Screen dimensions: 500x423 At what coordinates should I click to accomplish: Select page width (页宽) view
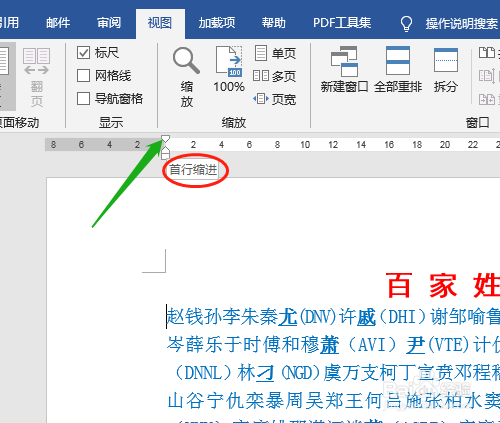(x=274, y=99)
